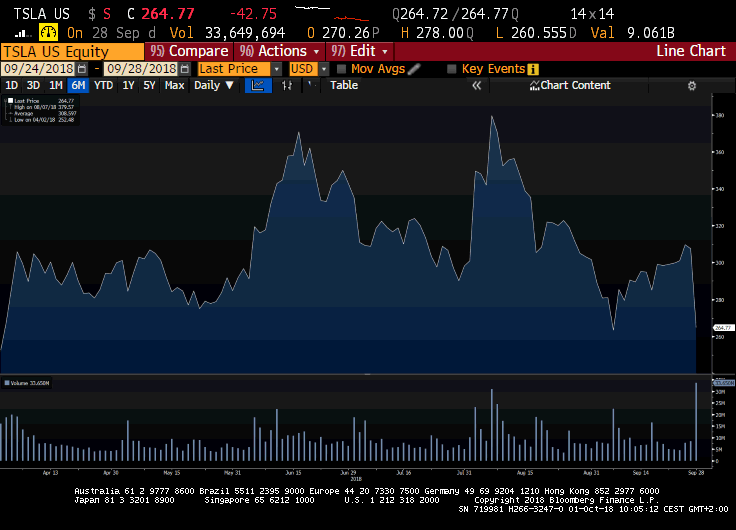736x530 pixels.
Task: Select the bar/candle chart type icon
Action: point(287,85)
